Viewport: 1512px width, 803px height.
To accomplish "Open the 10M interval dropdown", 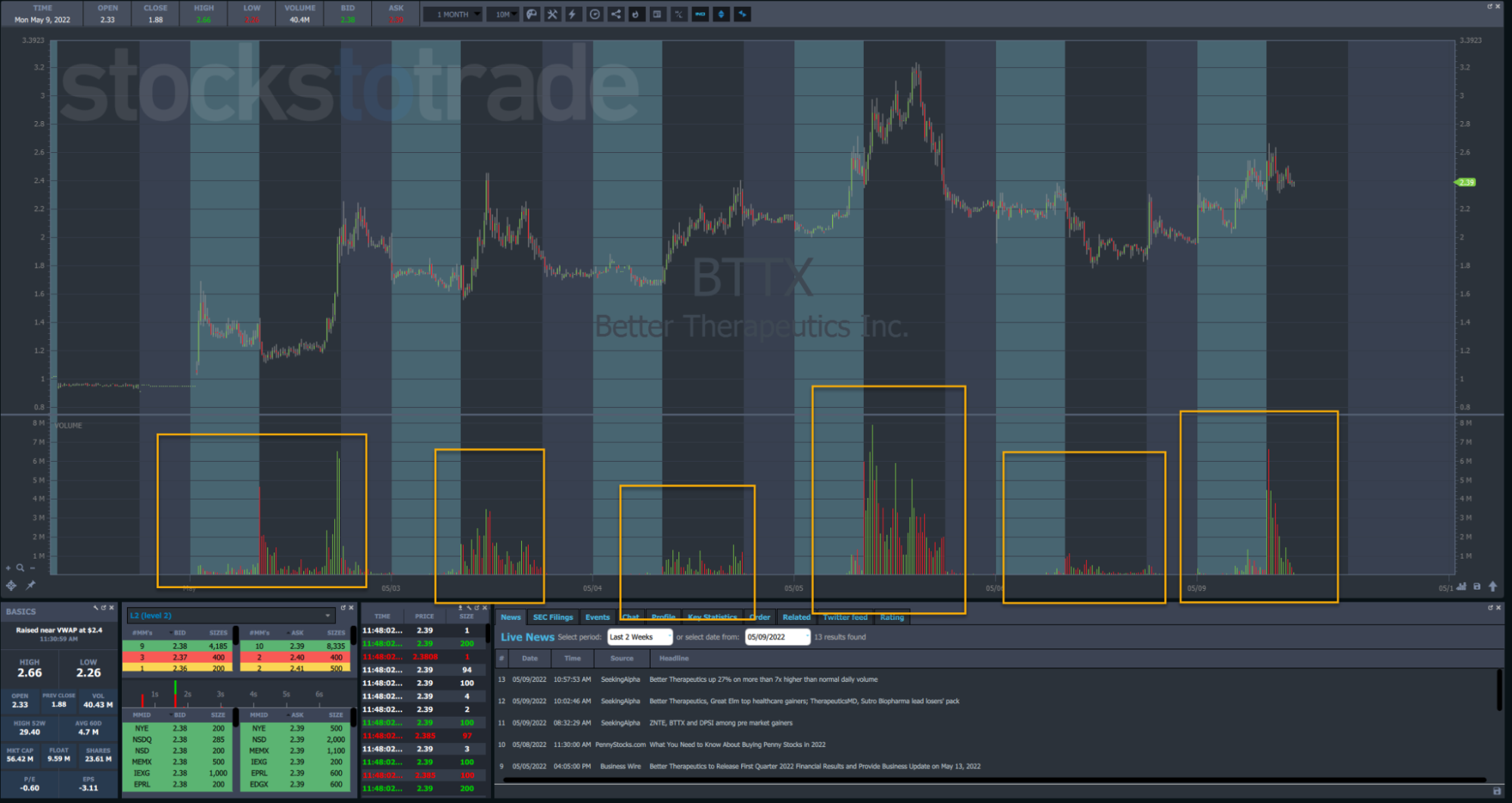I will [x=503, y=14].
